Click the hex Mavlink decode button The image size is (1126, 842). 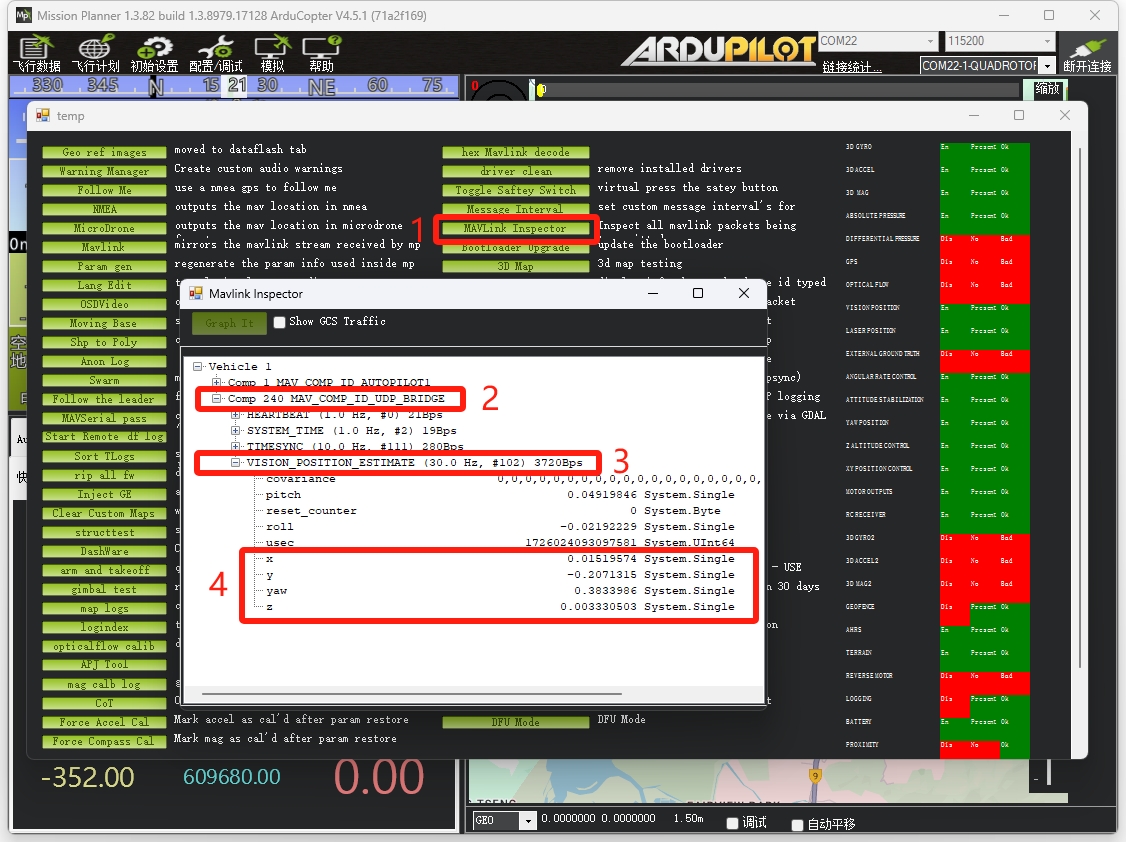pos(515,152)
